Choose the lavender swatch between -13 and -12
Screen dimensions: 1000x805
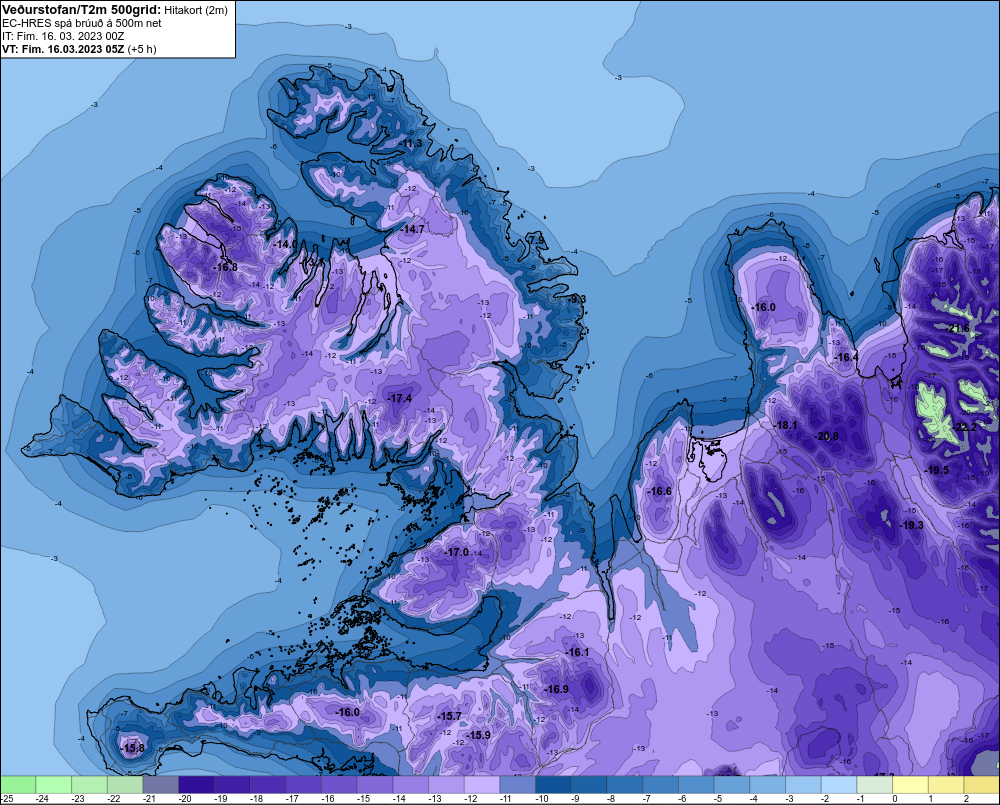tap(446, 784)
